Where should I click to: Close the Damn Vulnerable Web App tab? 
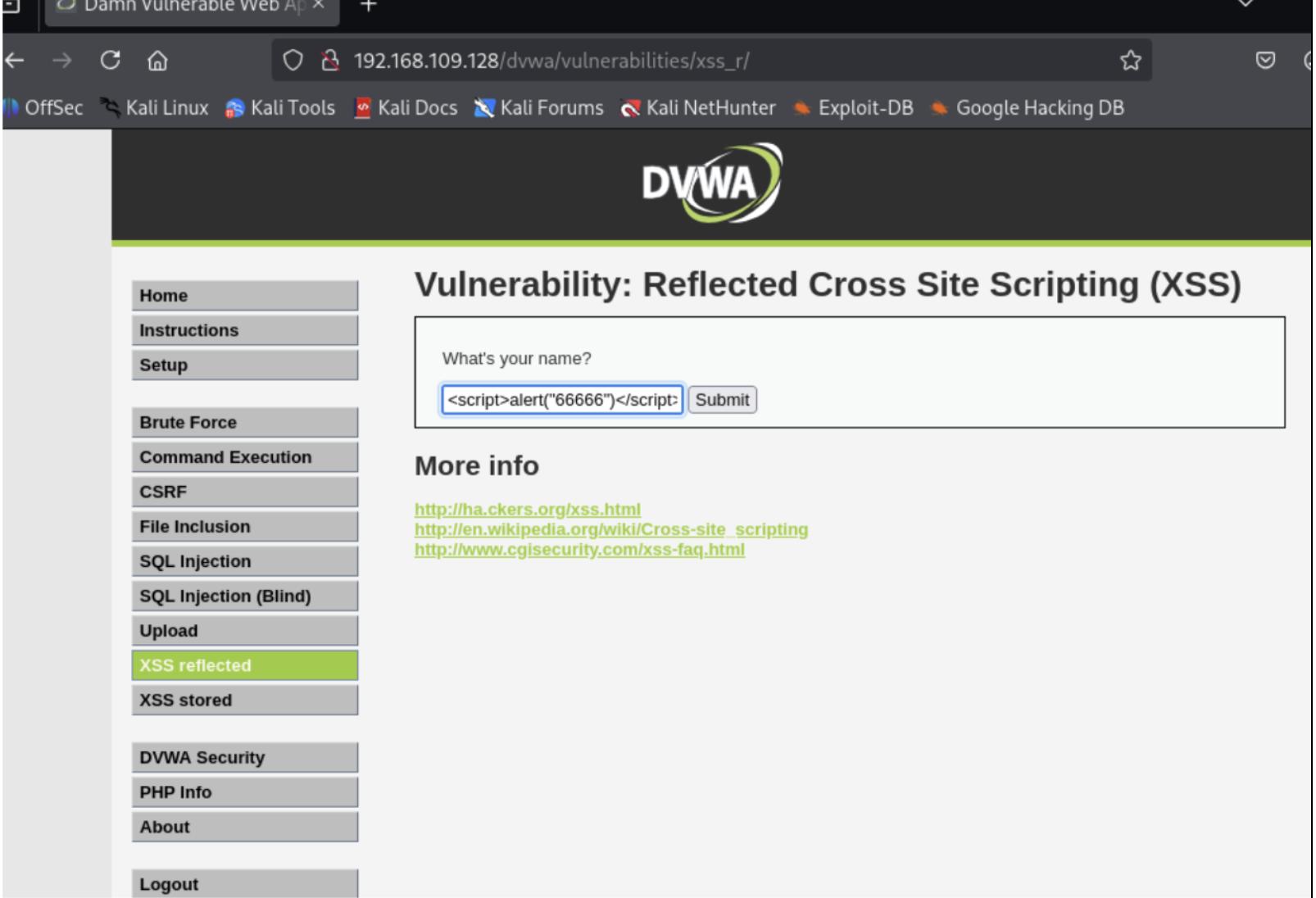pos(318,5)
